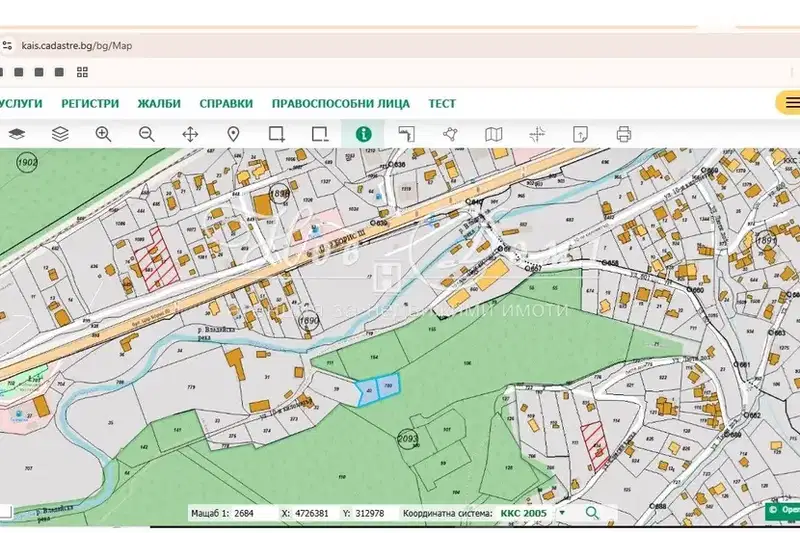Open the outlined layers stack tool
This screenshot has width=800, height=533.
(60, 134)
